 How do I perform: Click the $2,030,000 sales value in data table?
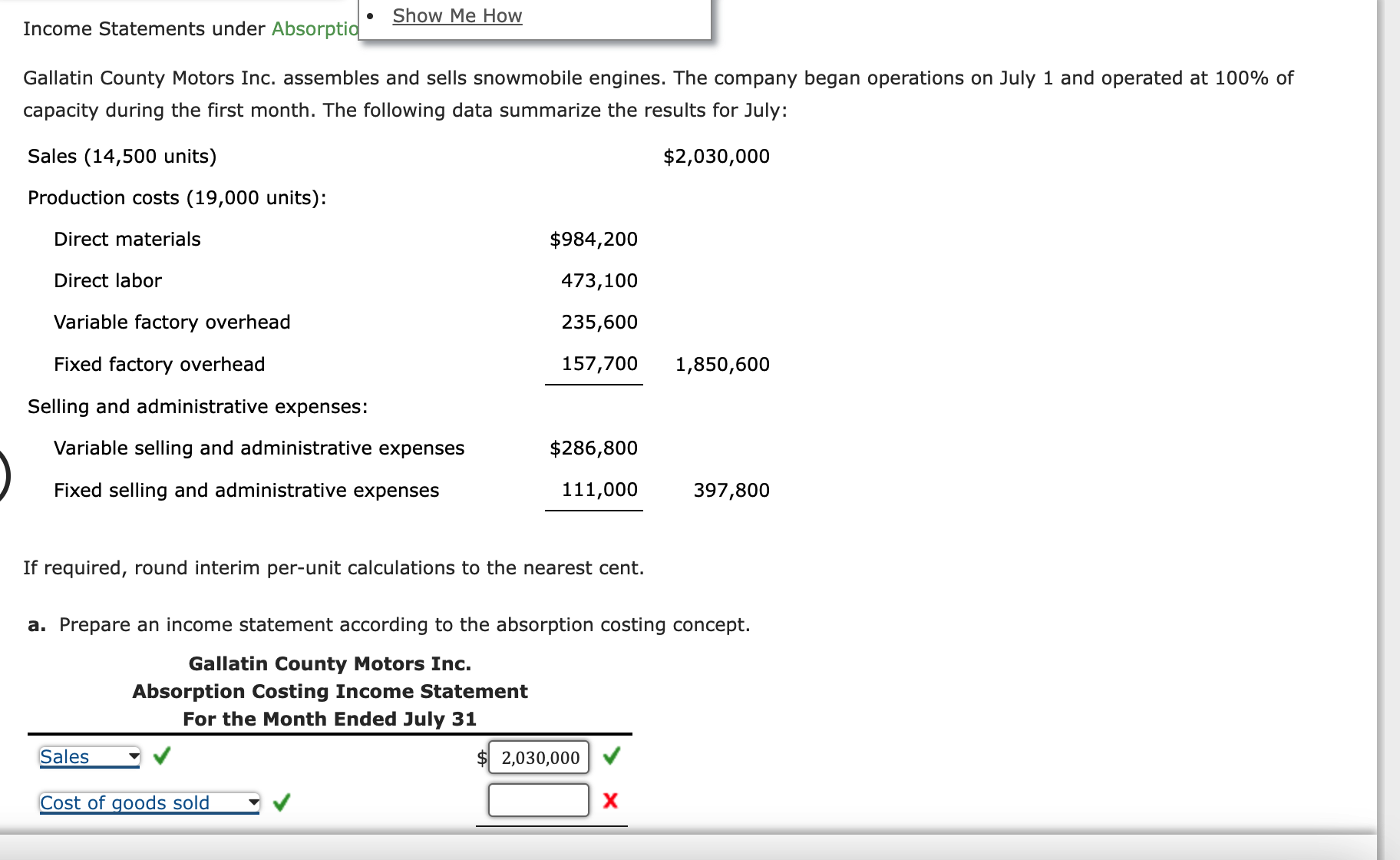click(x=716, y=156)
